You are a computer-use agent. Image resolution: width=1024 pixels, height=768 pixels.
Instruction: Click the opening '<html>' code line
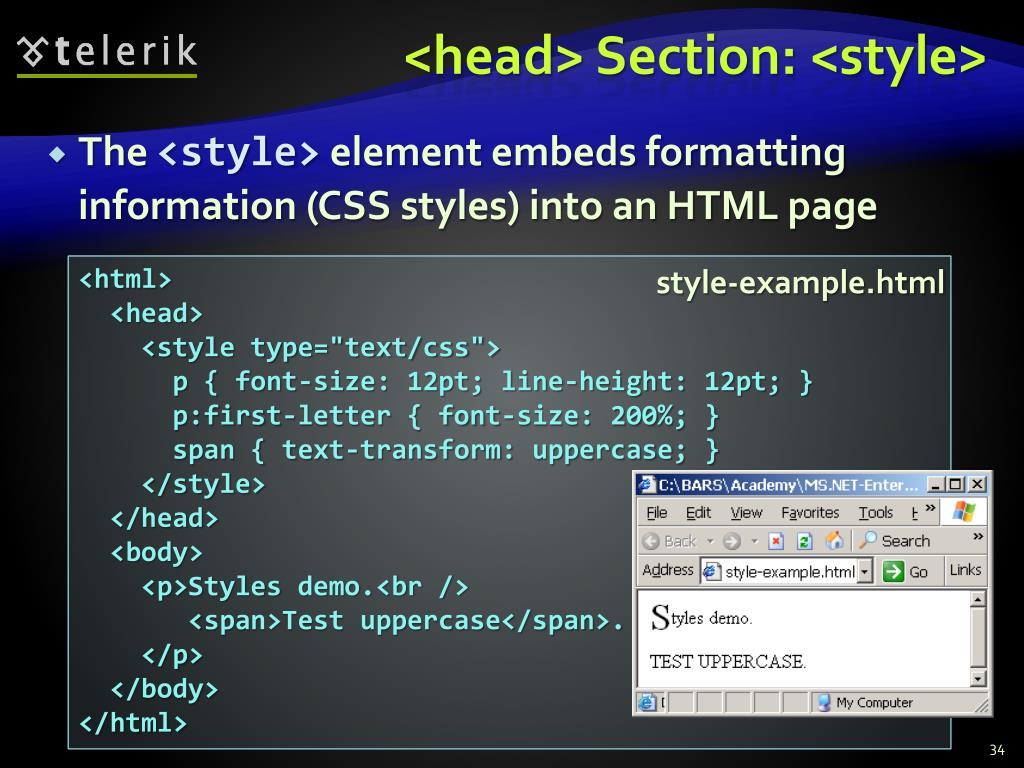125,280
